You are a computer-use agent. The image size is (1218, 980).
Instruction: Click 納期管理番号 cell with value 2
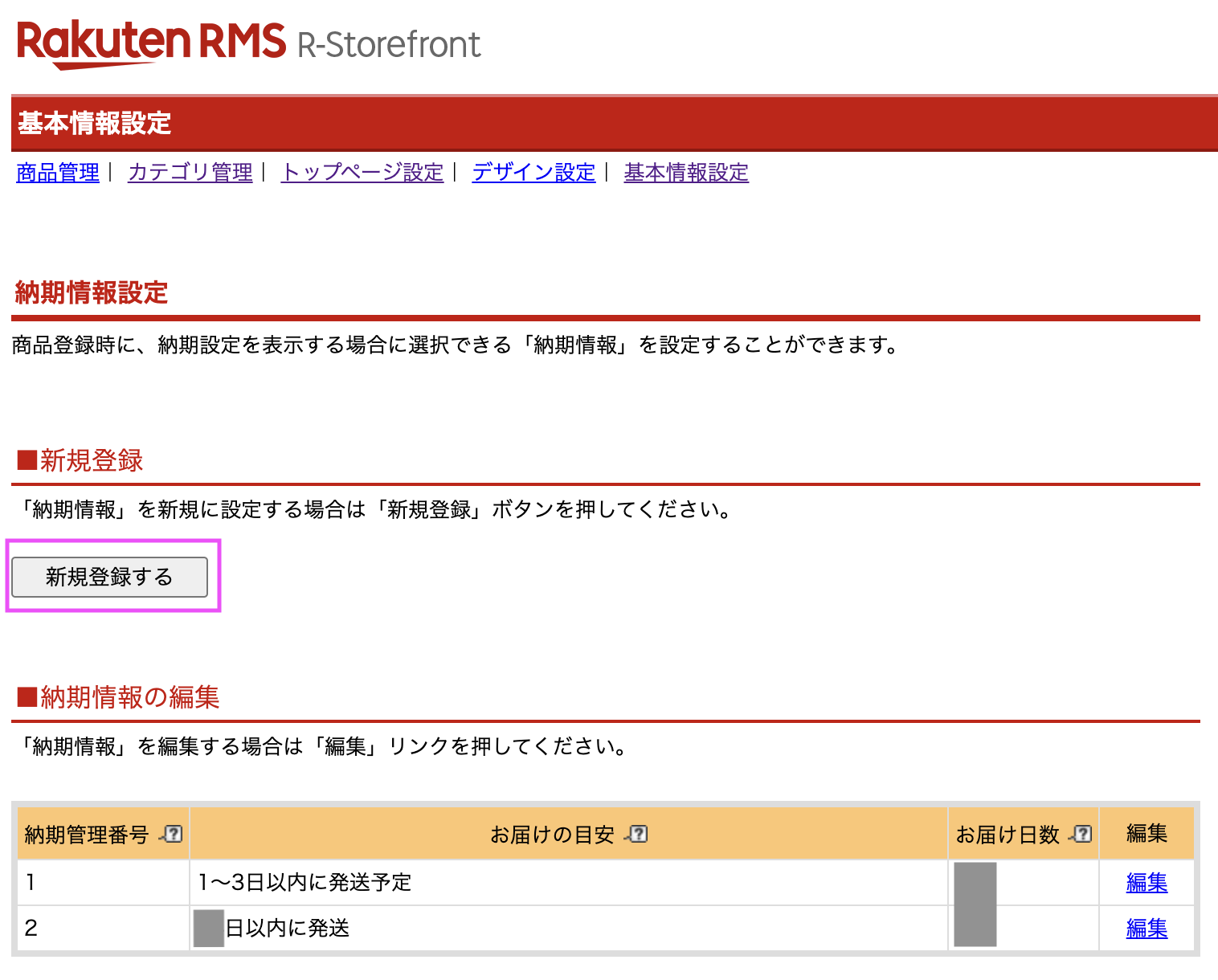point(103,929)
